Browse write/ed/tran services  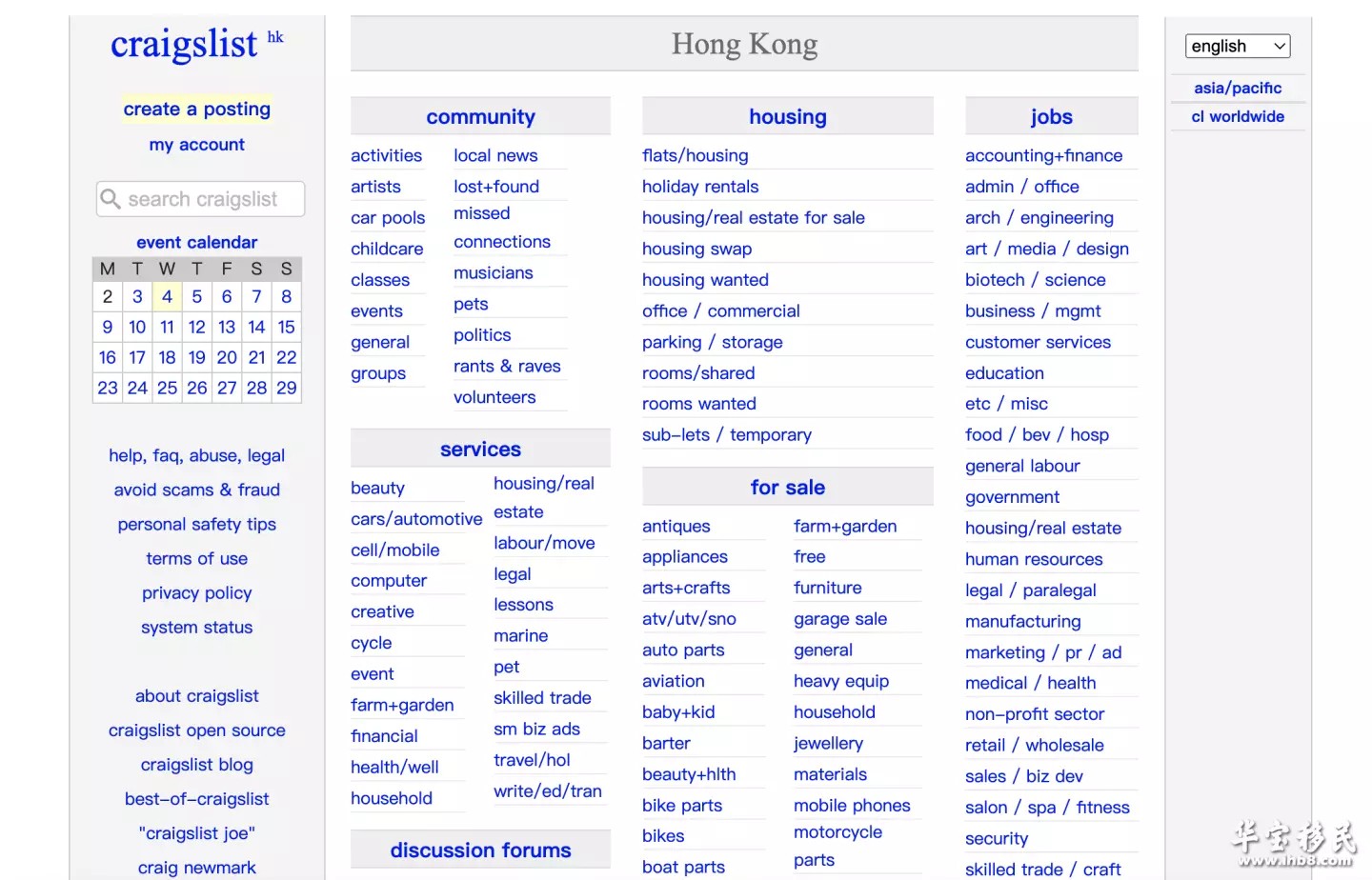548,790
